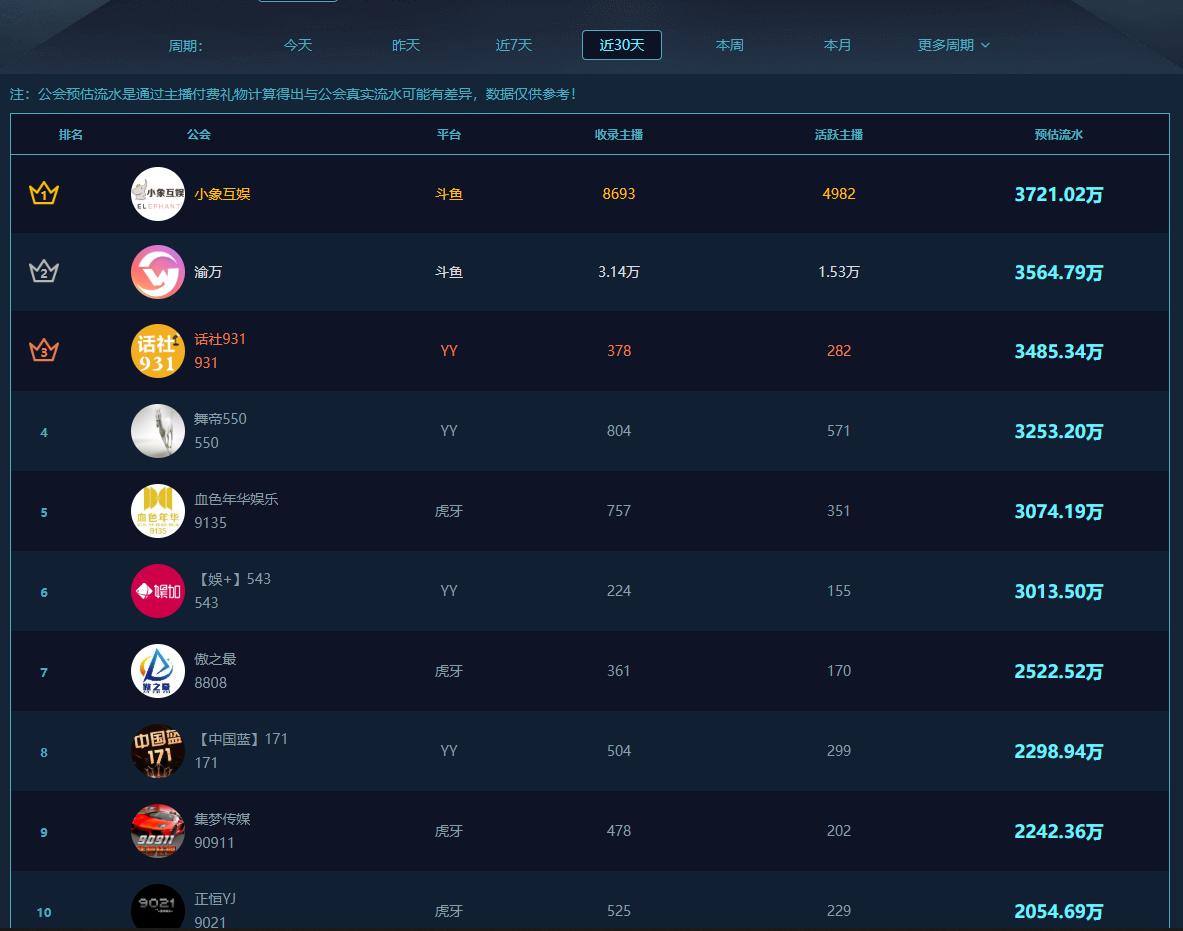Switch to the 近7天 period
Image resolution: width=1183 pixels, height=931 pixels.
(x=514, y=45)
